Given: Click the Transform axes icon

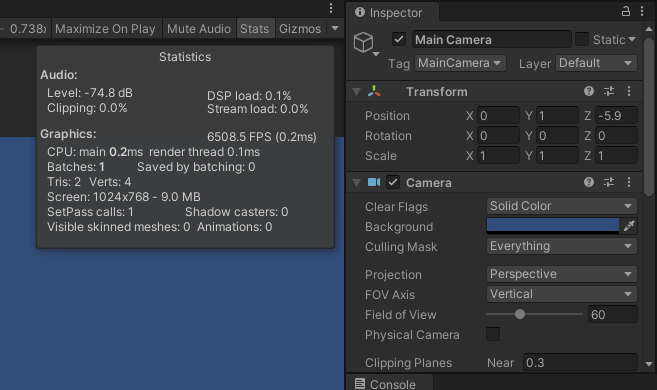Looking at the screenshot, I should pyautogui.click(x=374, y=91).
